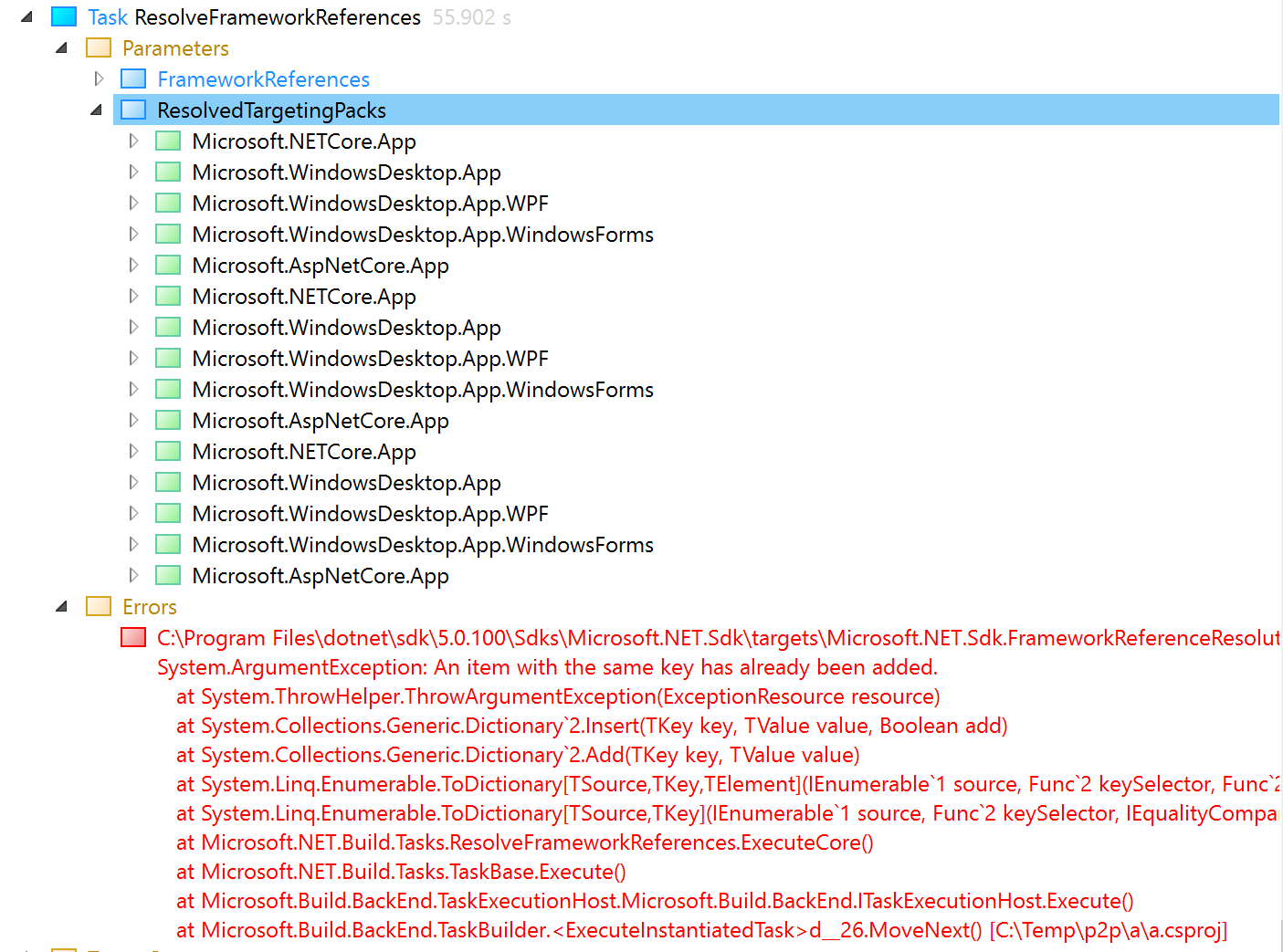This screenshot has height=952, width=1283.
Task: Click the folder icon next to Errors
Action: 98,606
